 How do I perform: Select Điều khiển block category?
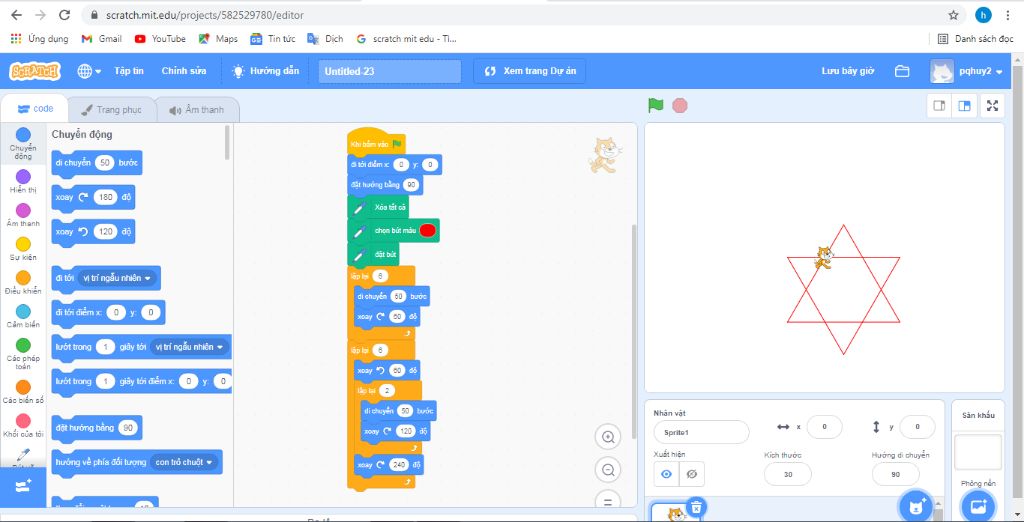23,282
